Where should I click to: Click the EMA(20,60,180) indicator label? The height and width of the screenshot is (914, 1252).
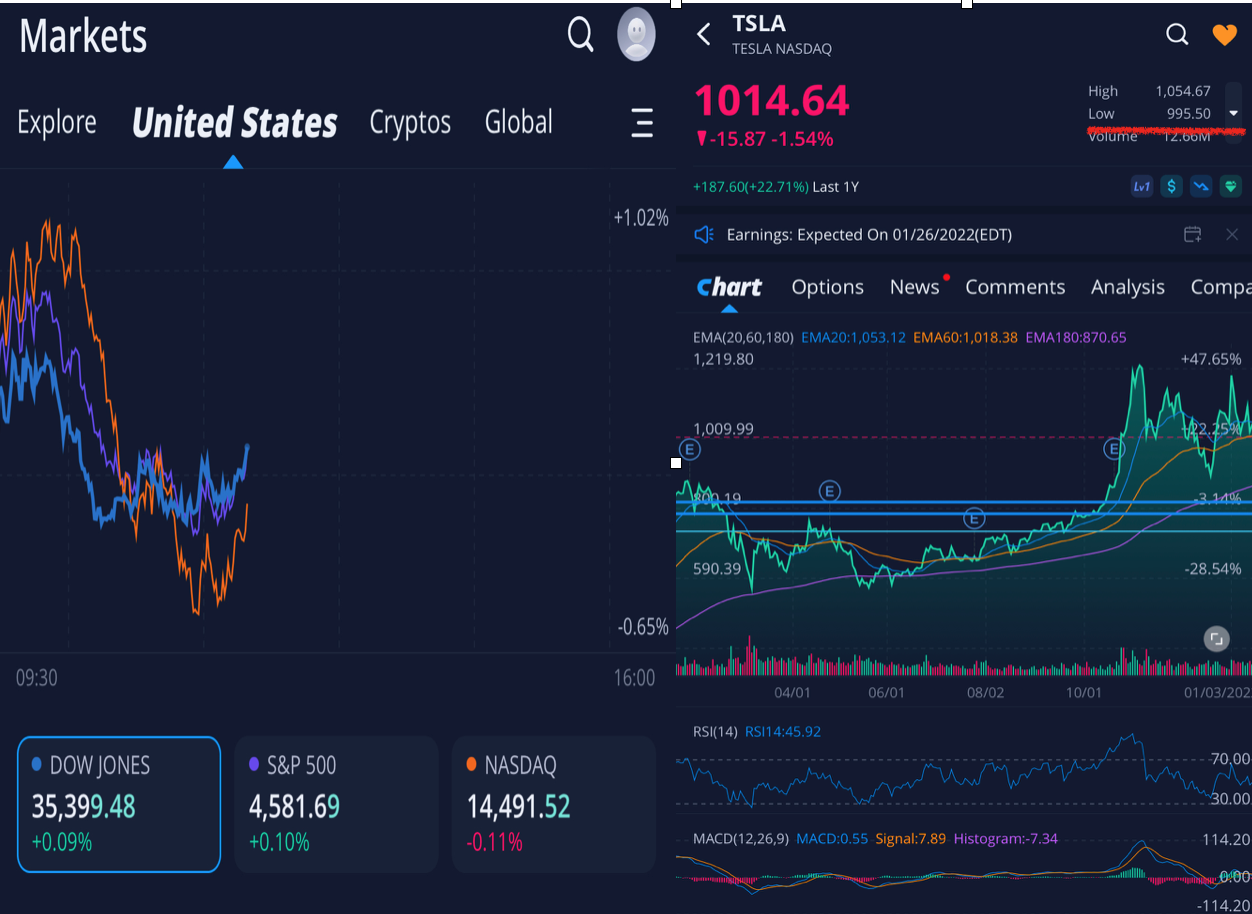pos(742,338)
